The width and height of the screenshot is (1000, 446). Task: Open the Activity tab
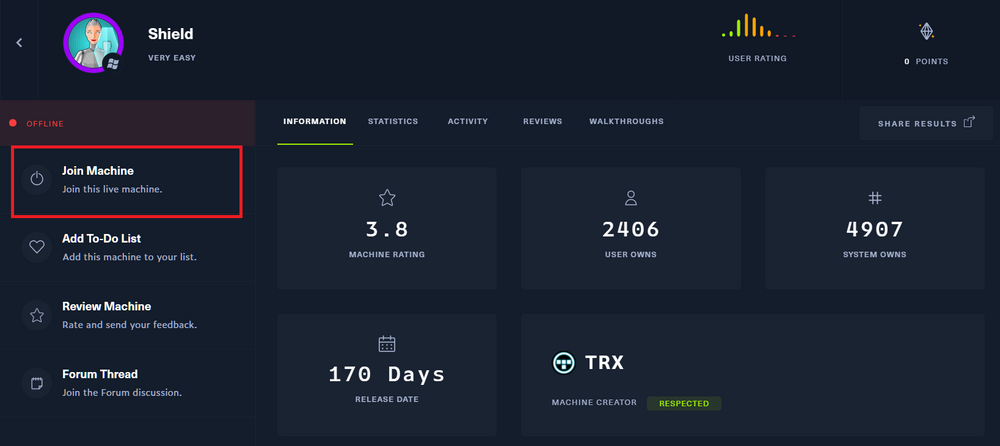[x=468, y=122]
